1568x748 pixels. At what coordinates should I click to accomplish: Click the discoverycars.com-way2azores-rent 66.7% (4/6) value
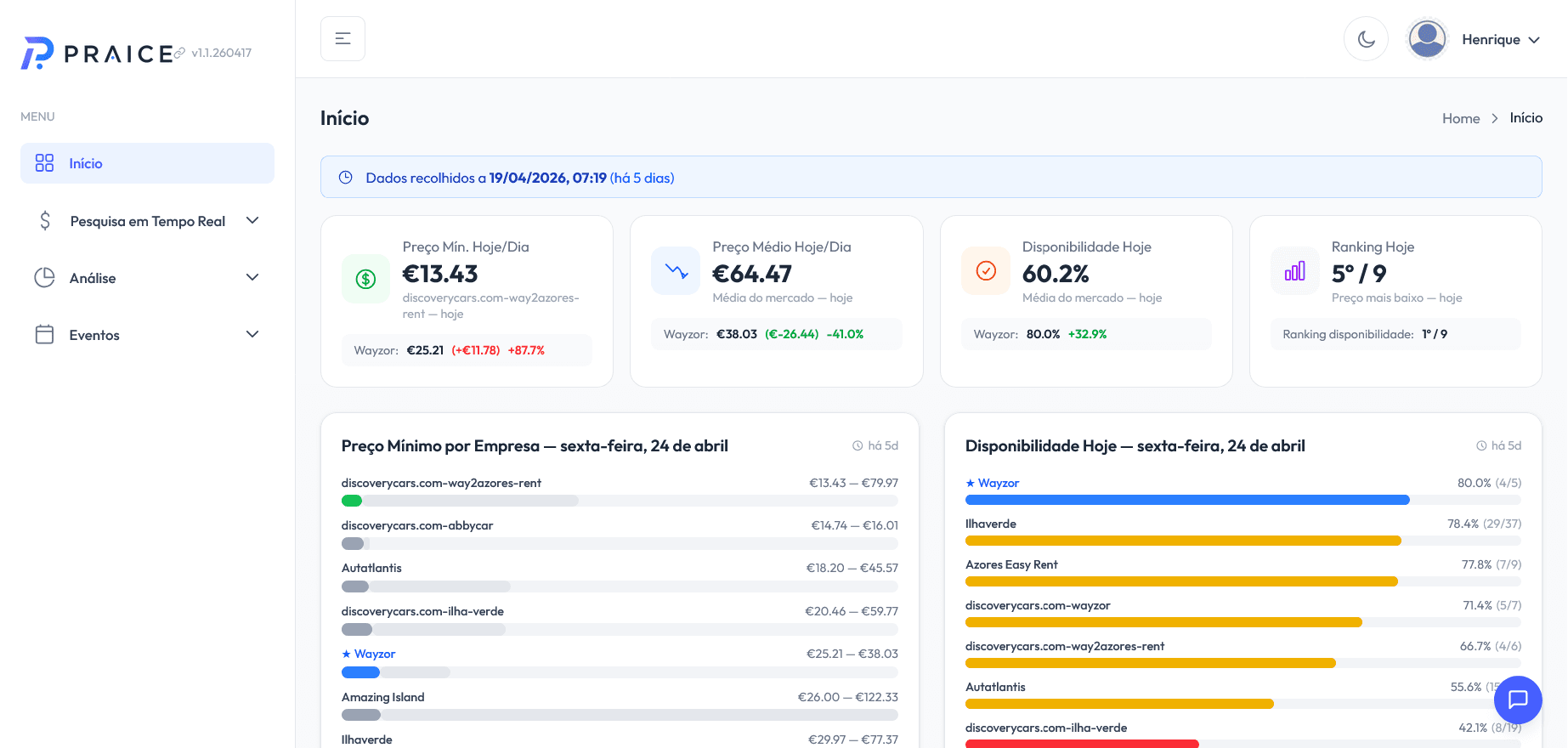[1491, 646]
